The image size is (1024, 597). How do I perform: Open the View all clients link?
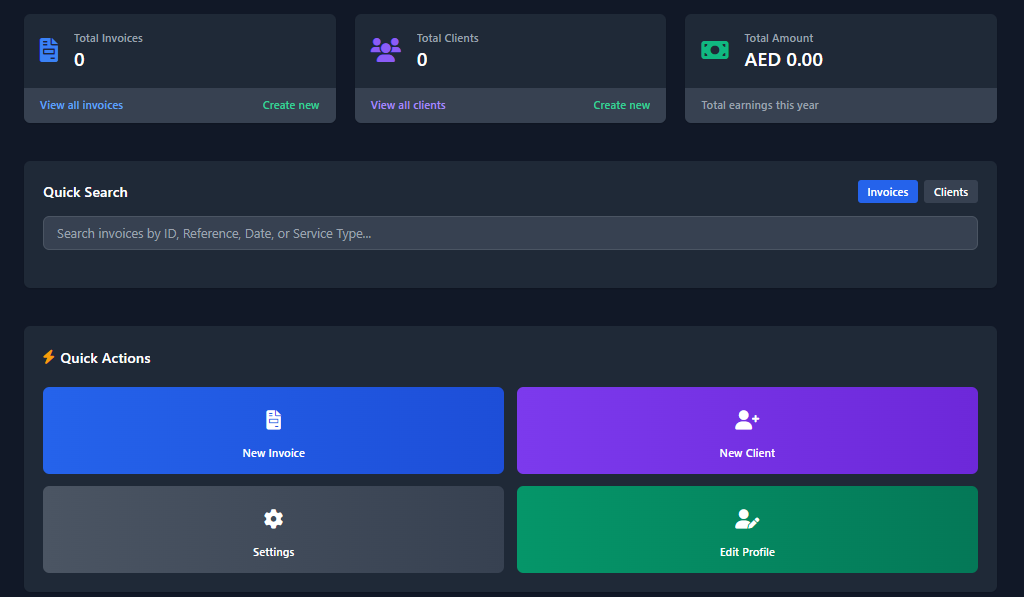pyautogui.click(x=408, y=105)
